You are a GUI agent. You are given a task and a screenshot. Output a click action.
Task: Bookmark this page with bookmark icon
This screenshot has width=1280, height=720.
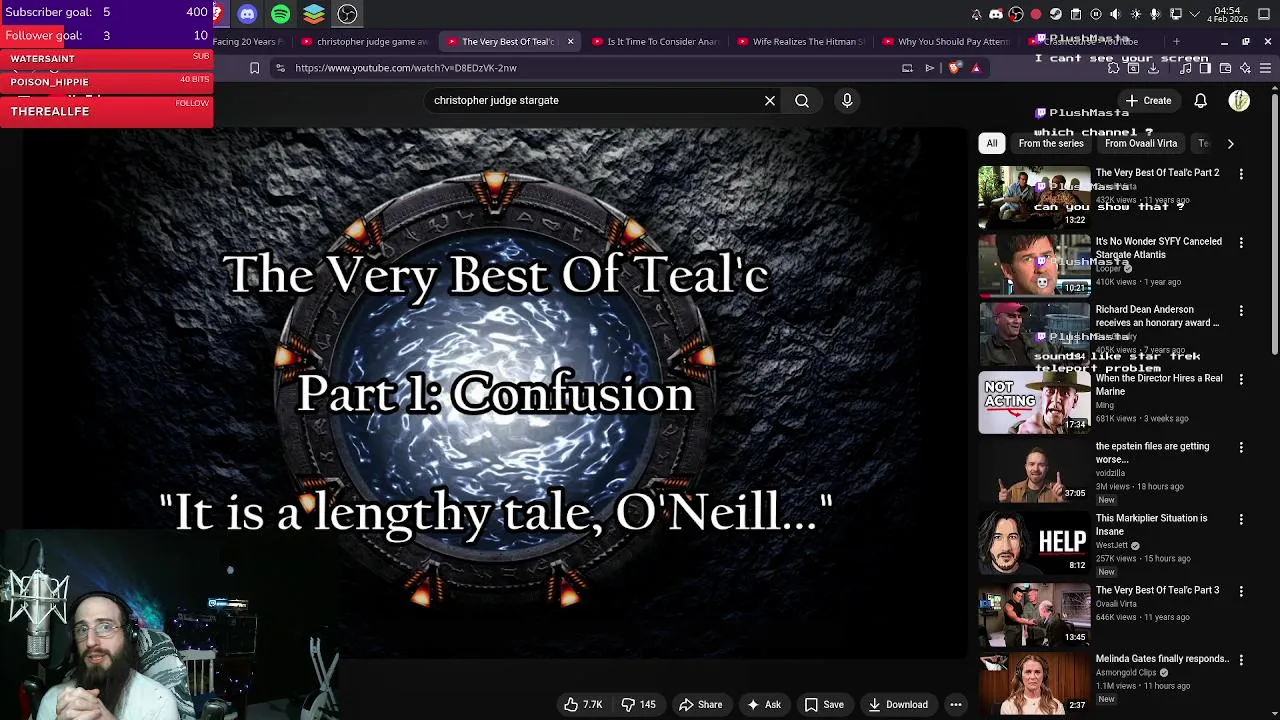coord(254,68)
